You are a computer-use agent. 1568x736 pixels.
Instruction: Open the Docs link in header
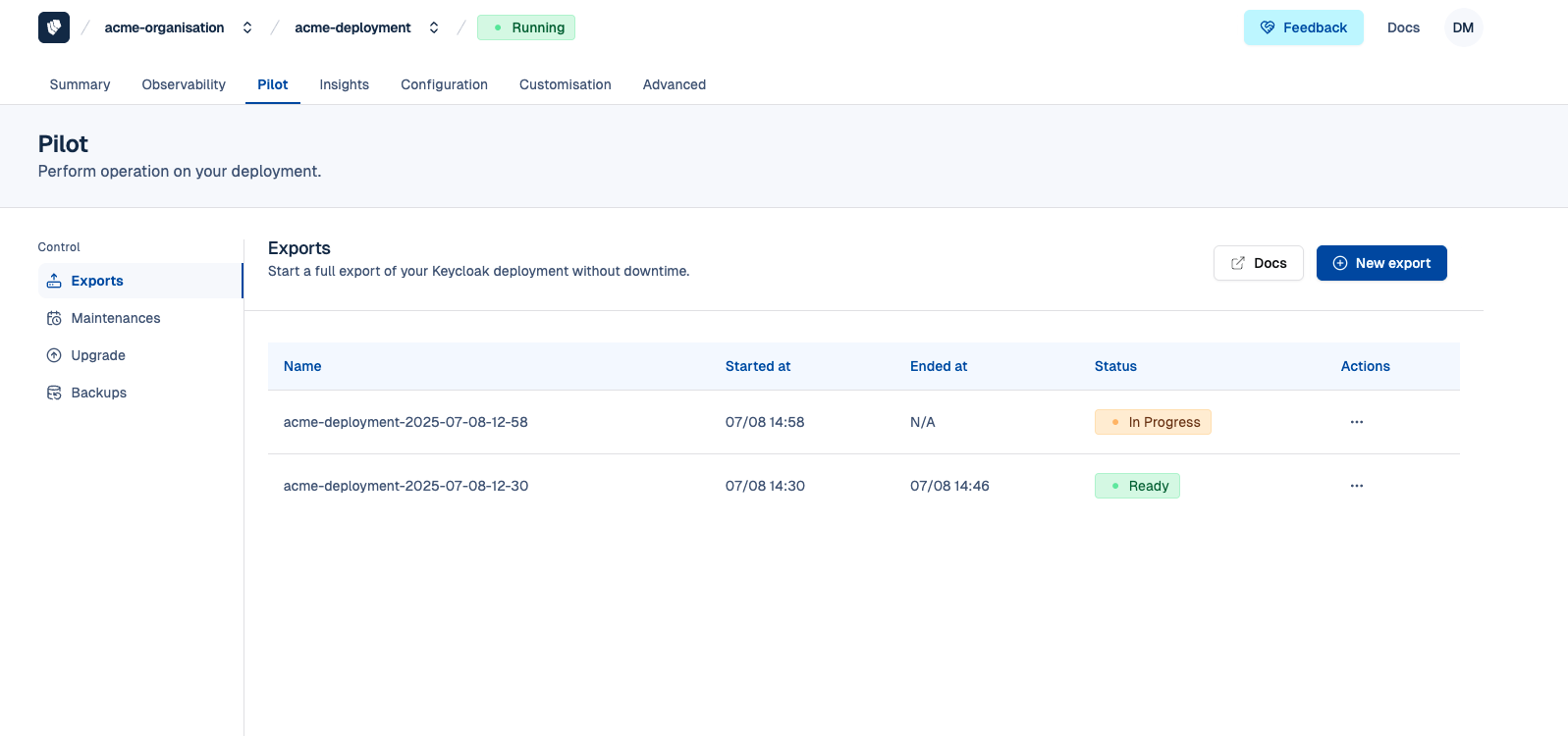click(x=1403, y=27)
